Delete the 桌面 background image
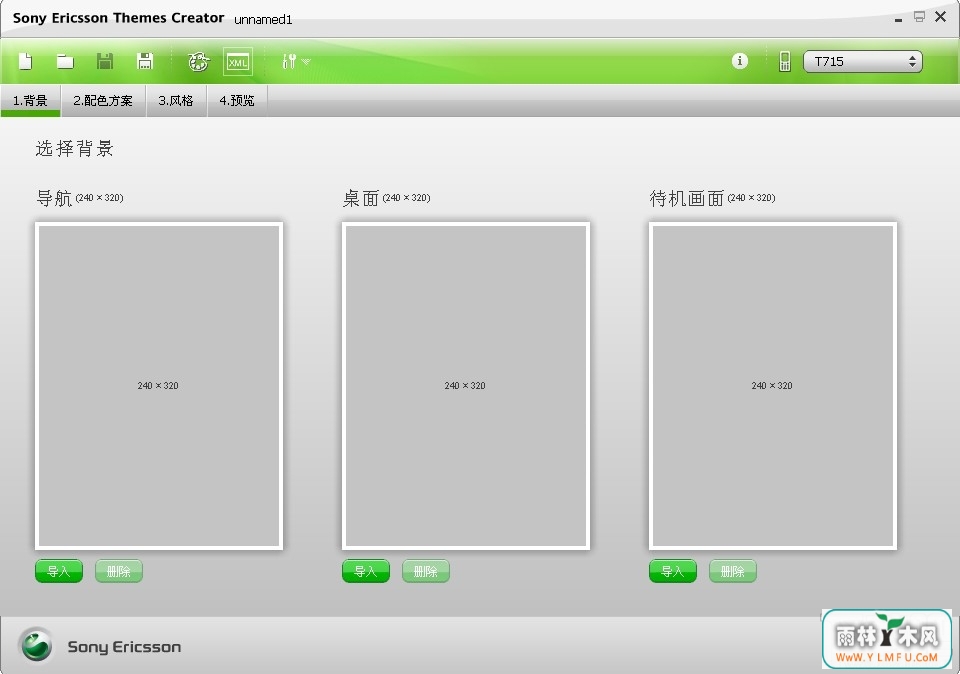Screen dimensions: 960x674 (426, 571)
